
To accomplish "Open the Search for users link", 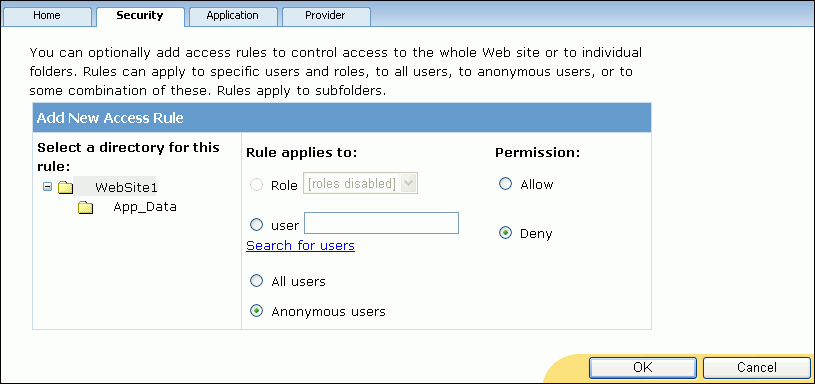I will 300,245.
